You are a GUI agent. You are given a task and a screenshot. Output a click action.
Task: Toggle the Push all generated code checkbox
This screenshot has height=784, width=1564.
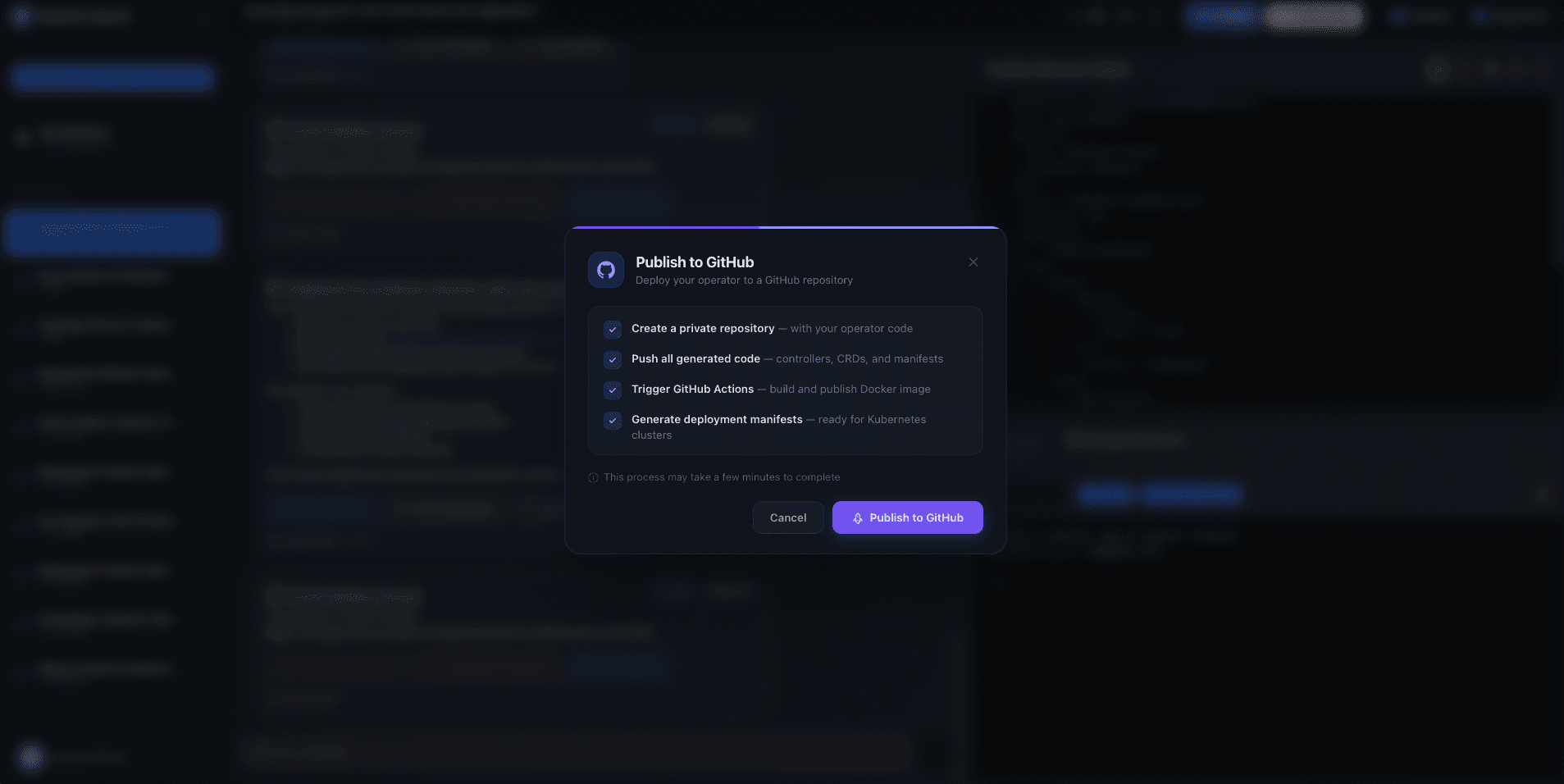613,360
